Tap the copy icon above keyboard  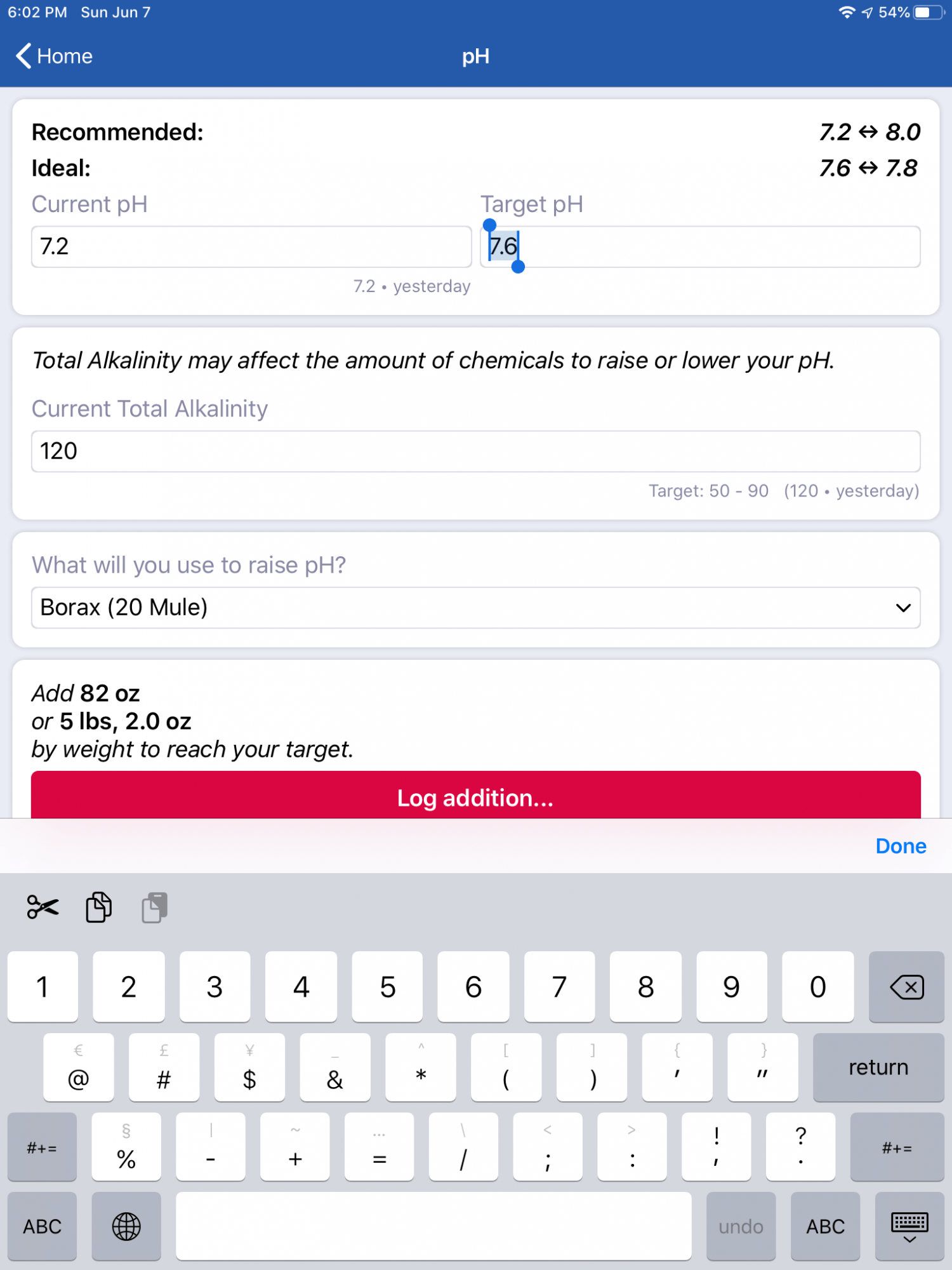pos(98,907)
